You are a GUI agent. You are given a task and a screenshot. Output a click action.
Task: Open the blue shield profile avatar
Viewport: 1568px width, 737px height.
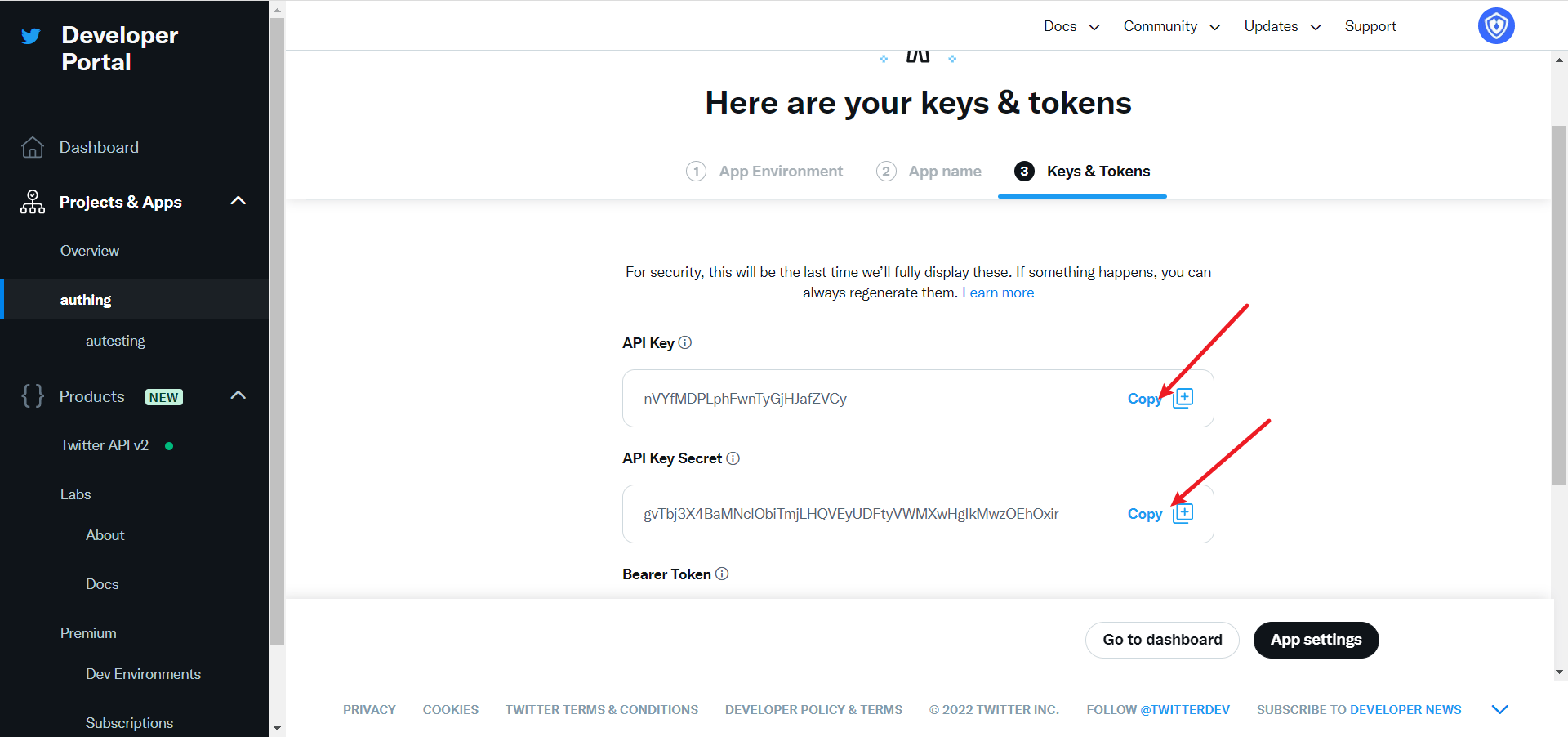1496,26
